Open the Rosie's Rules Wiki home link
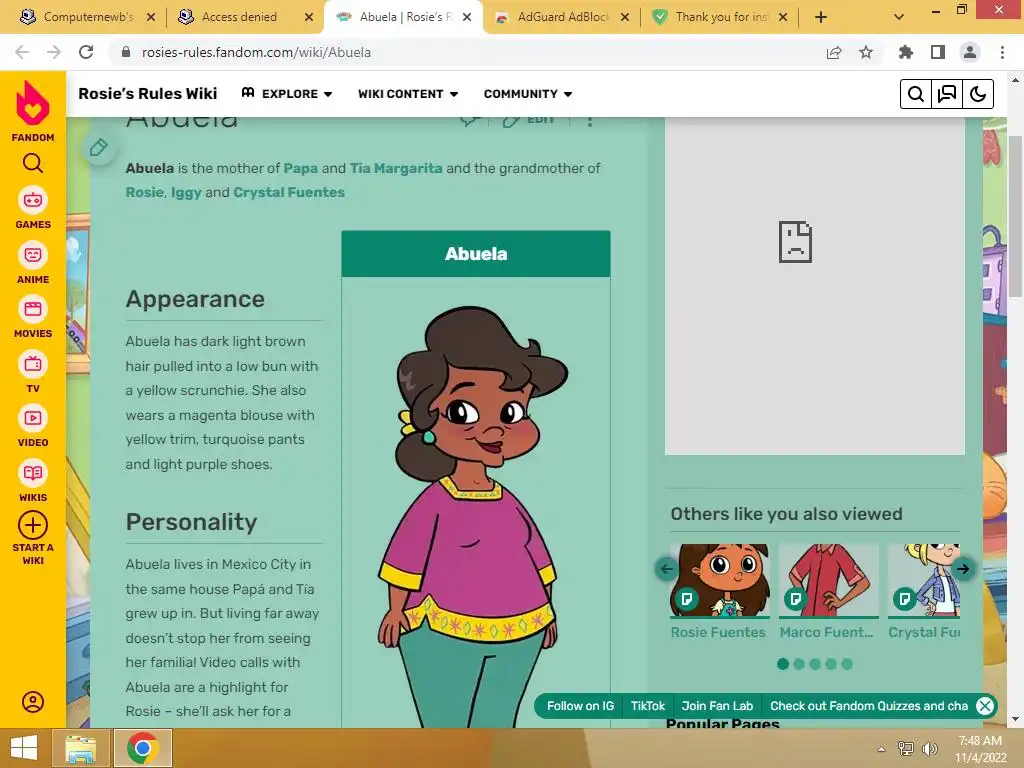 click(x=148, y=94)
